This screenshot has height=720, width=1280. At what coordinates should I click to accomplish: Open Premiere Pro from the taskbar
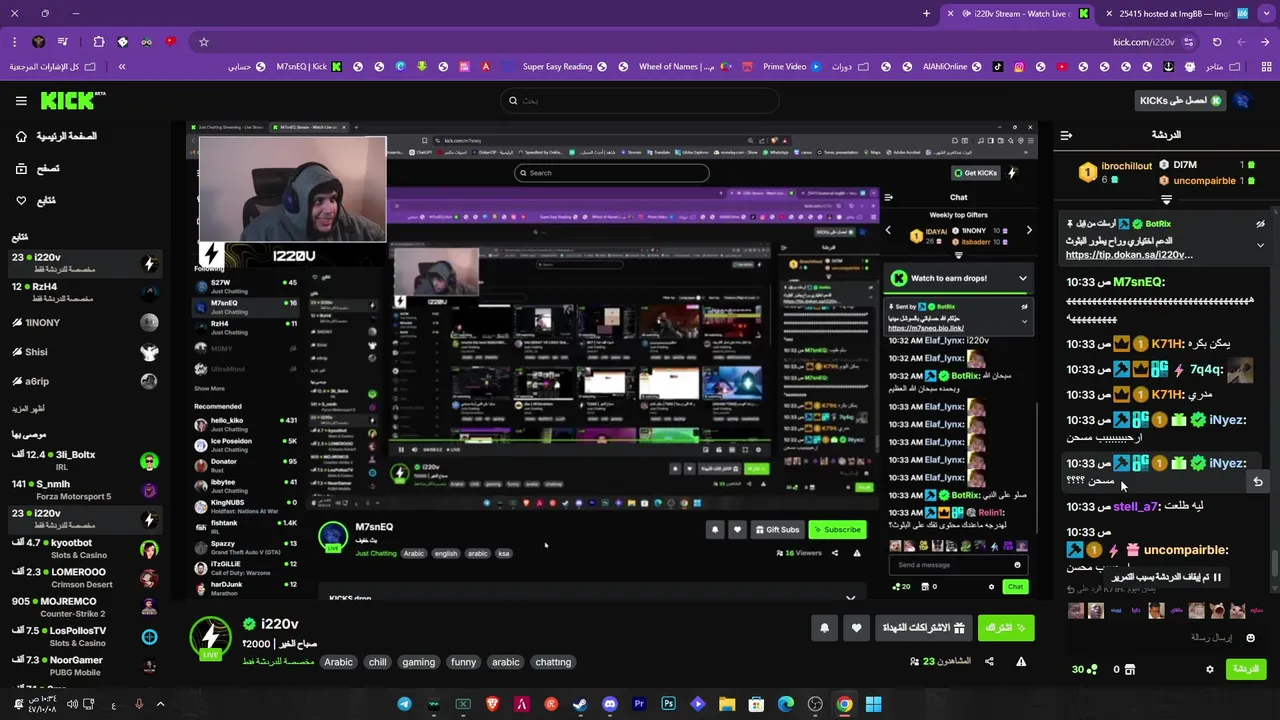(x=639, y=704)
